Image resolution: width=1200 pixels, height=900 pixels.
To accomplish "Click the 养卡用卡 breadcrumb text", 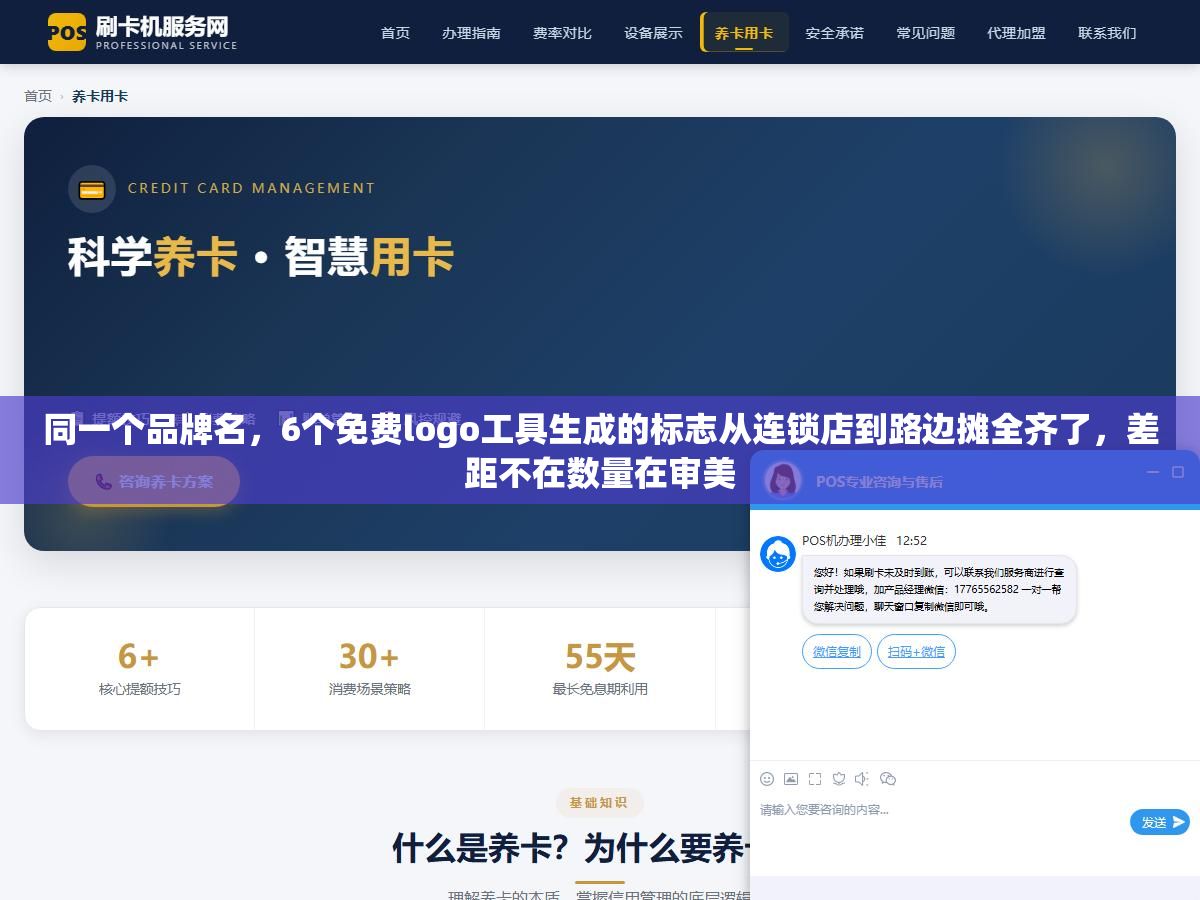I will [100, 96].
